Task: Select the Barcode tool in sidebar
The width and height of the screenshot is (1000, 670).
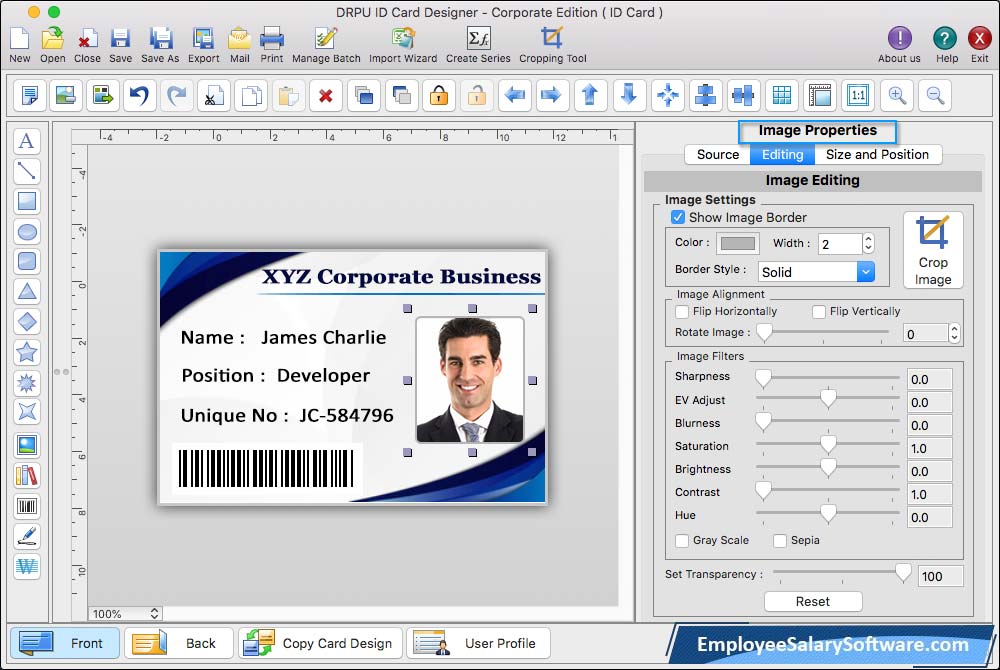Action: pyautogui.click(x=27, y=506)
